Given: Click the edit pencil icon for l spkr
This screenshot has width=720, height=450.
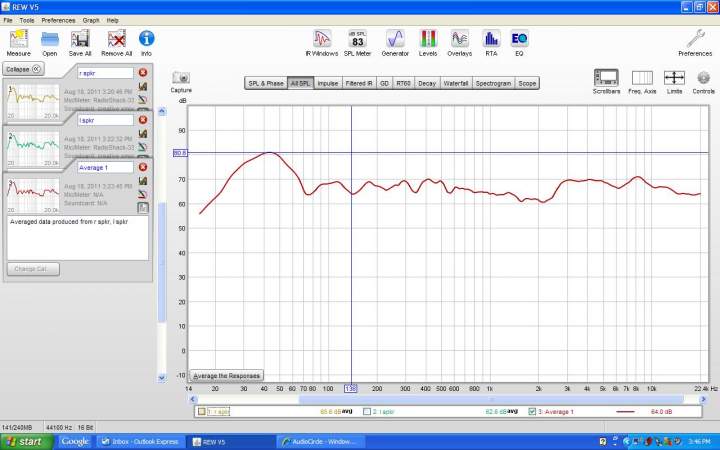Looking at the screenshot, I should pos(143,147).
